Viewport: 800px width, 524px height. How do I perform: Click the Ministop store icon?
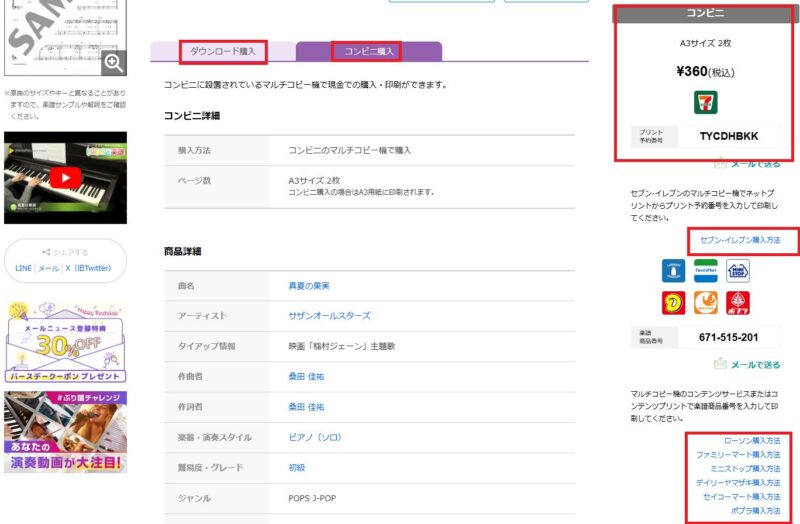(x=737, y=270)
